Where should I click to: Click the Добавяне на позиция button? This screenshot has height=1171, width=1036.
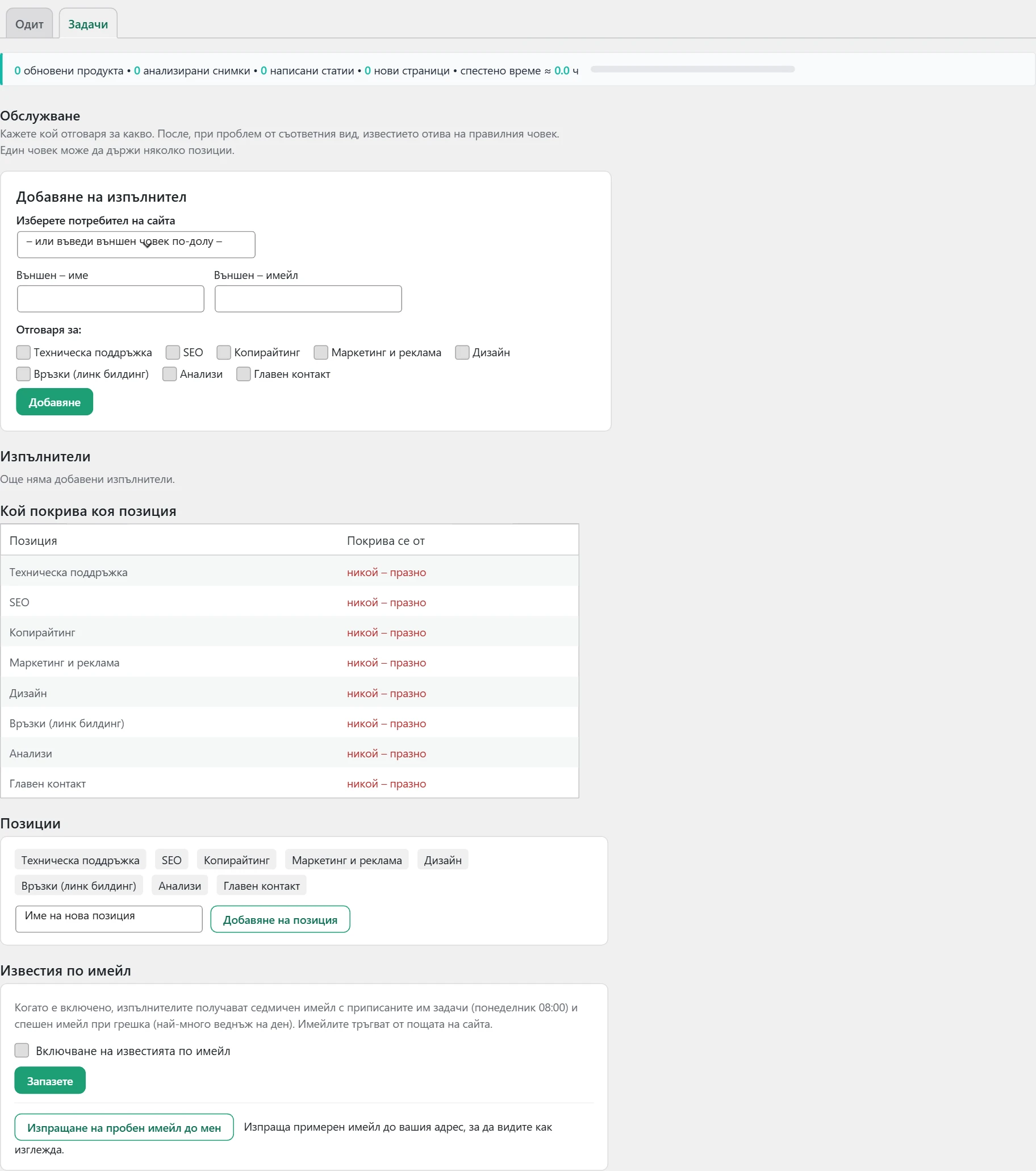click(x=280, y=919)
